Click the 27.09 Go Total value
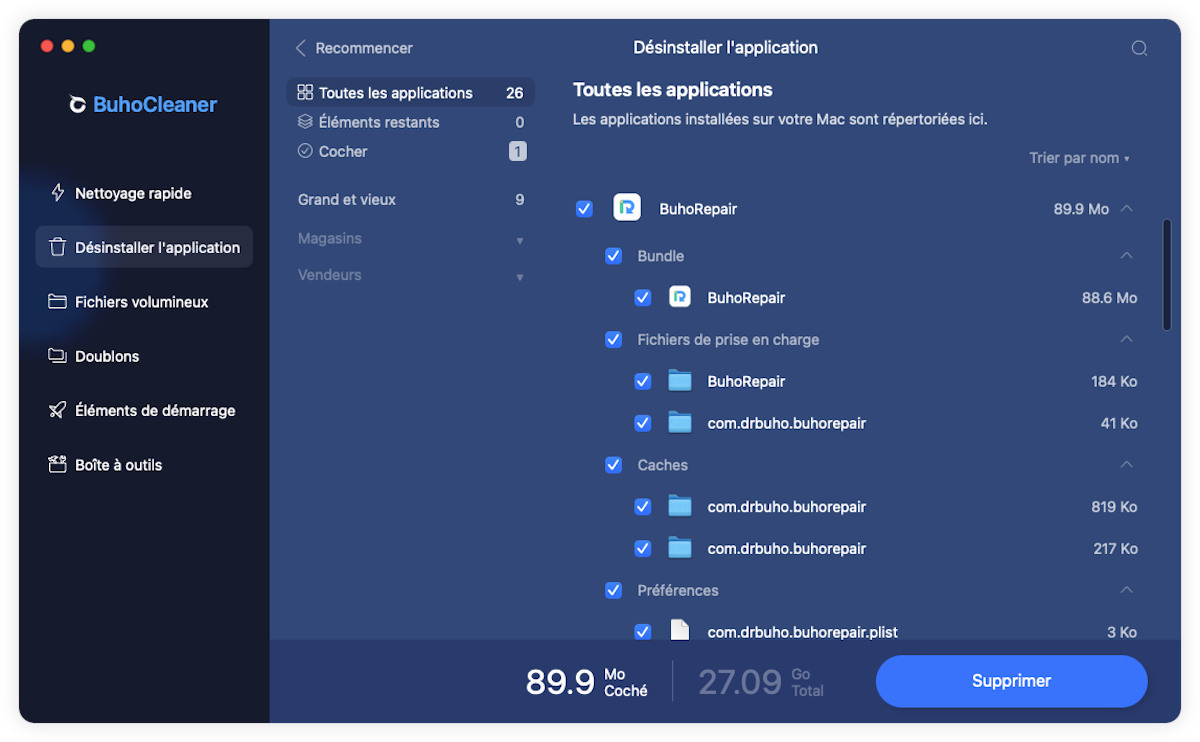This screenshot has height=742, width=1200. tap(761, 681)
